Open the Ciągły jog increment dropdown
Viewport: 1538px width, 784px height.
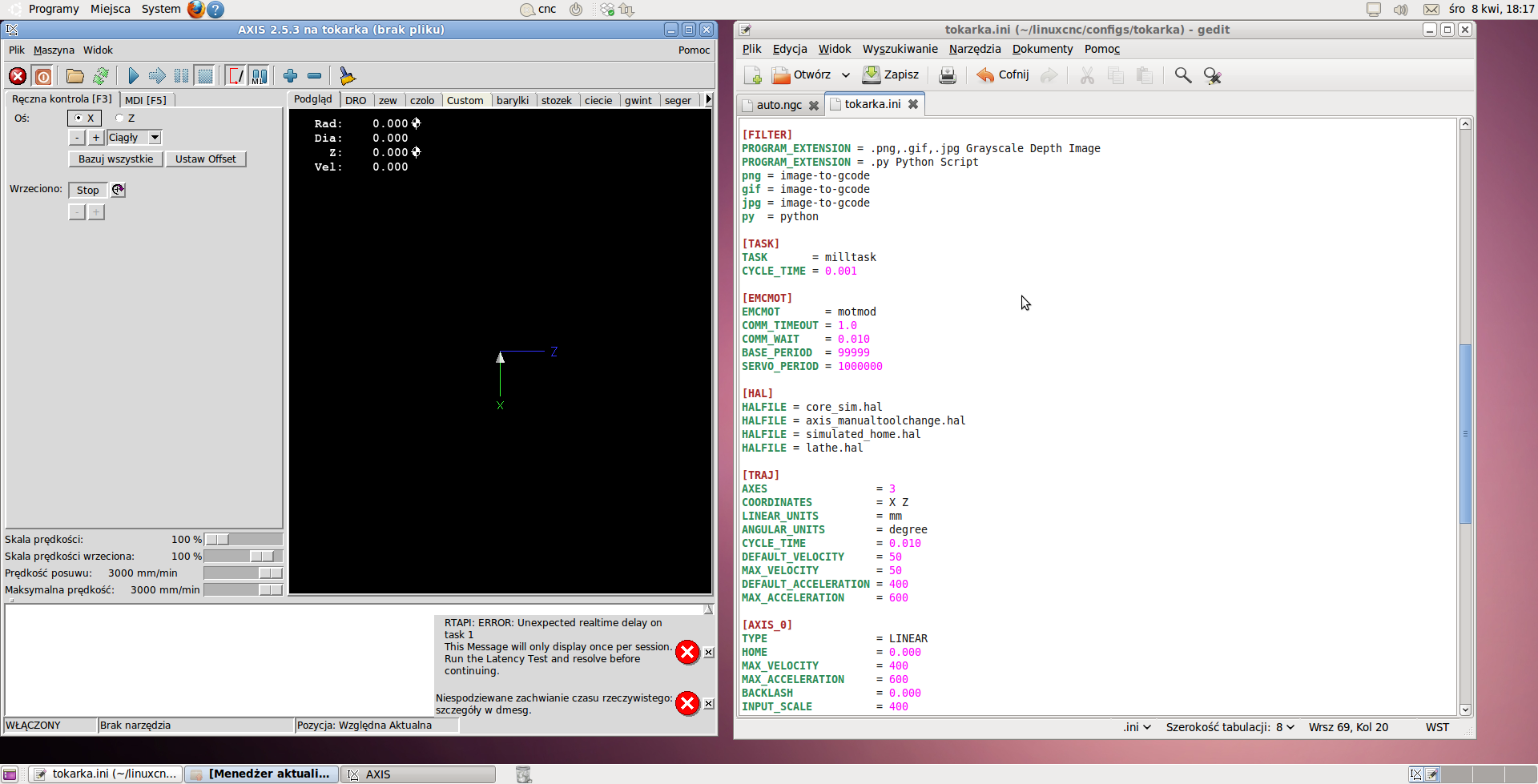click(x=155, y=138)
